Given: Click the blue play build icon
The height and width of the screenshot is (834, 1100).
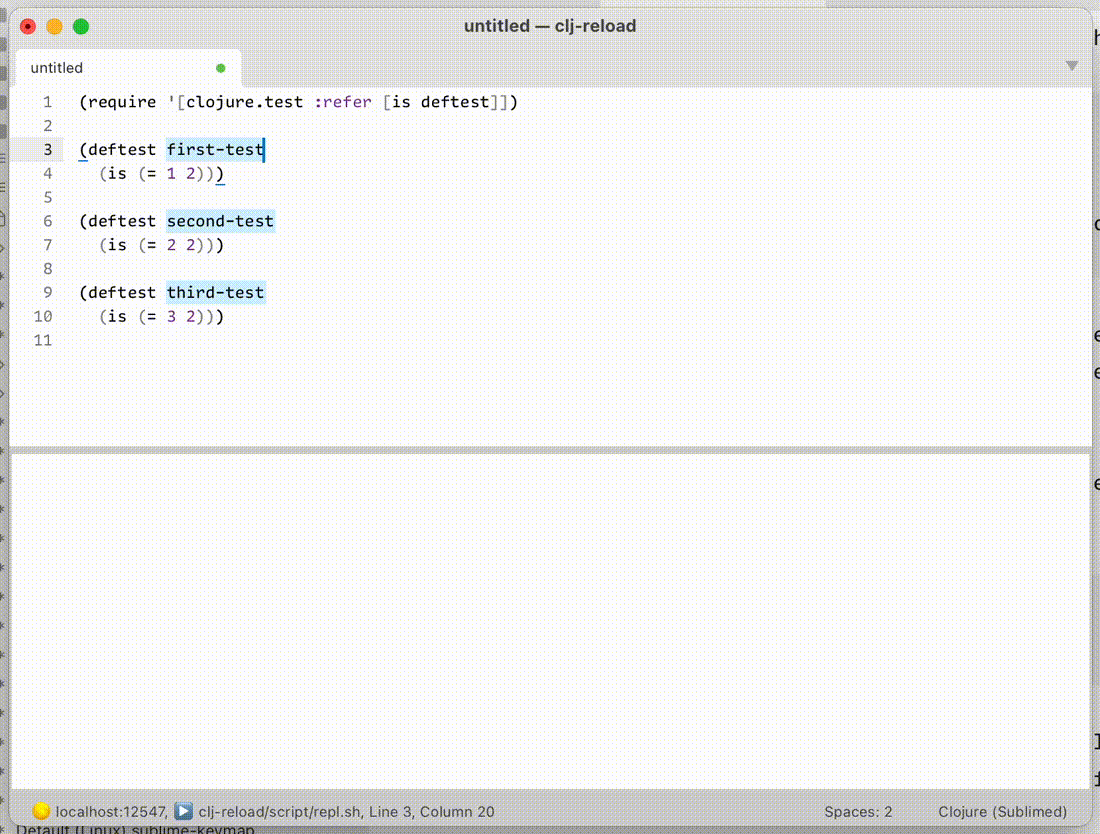Looking at the screenshot, I should tap(183, 811).
